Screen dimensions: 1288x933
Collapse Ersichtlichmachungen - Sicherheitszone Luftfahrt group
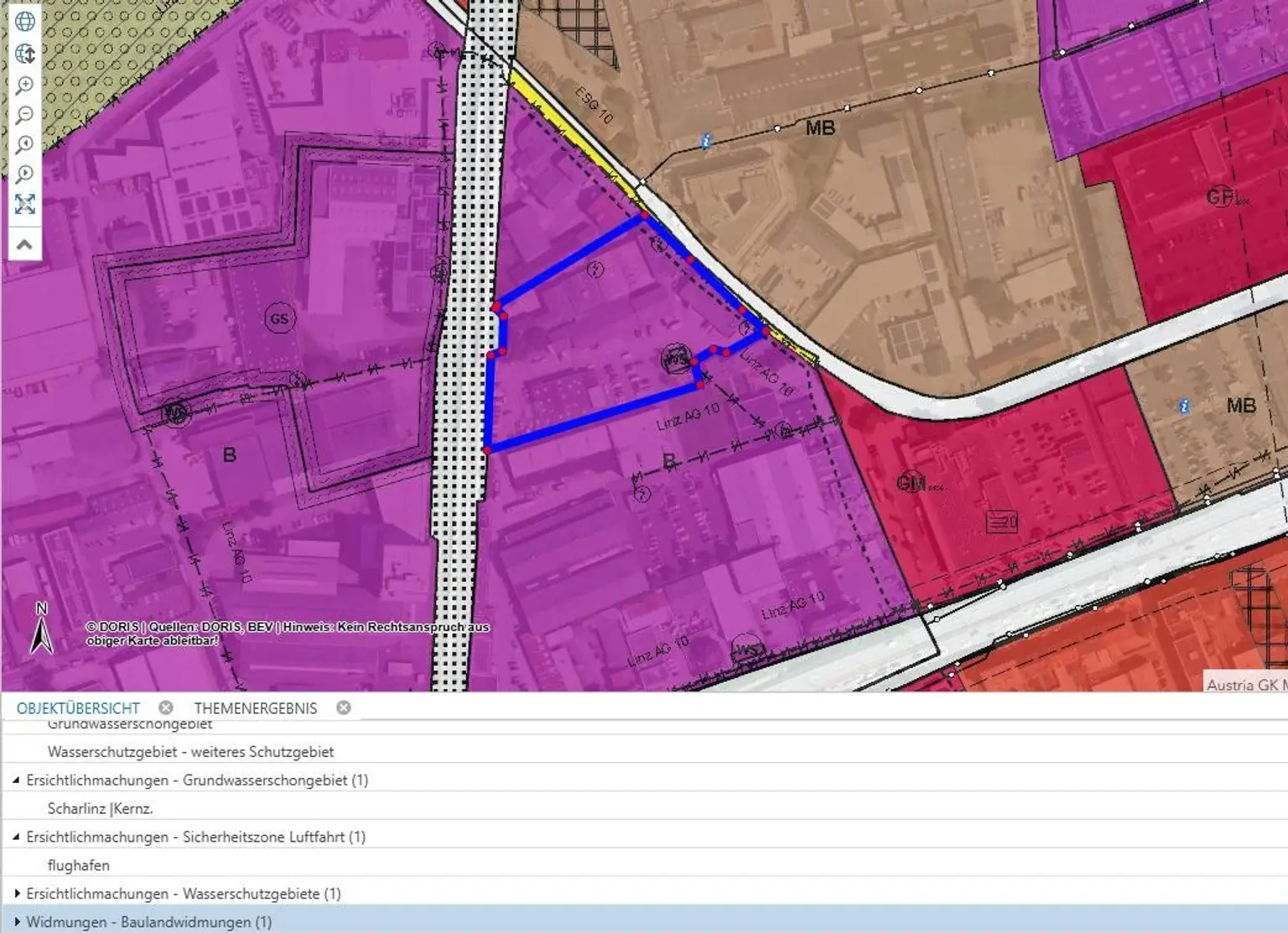pyautogui.click(x=16, y=837)
